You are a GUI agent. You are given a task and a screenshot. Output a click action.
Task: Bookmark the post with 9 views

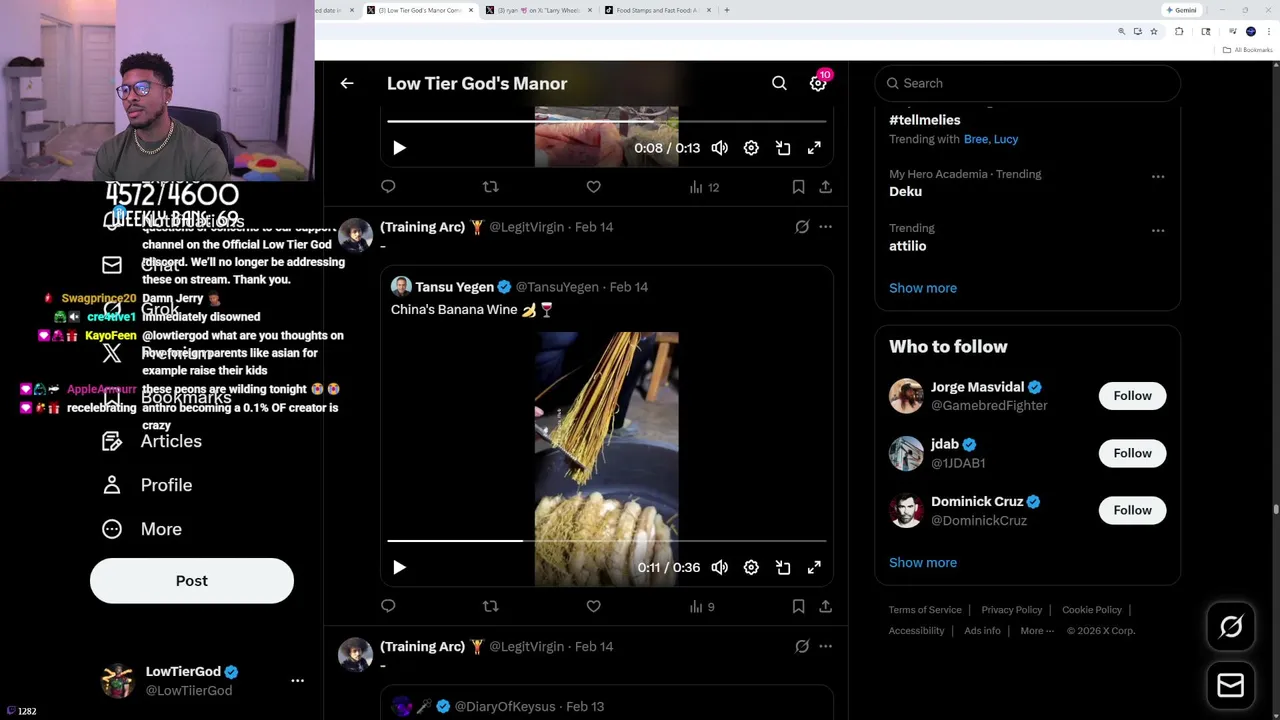pyautogui.click(x=798, y=606)
